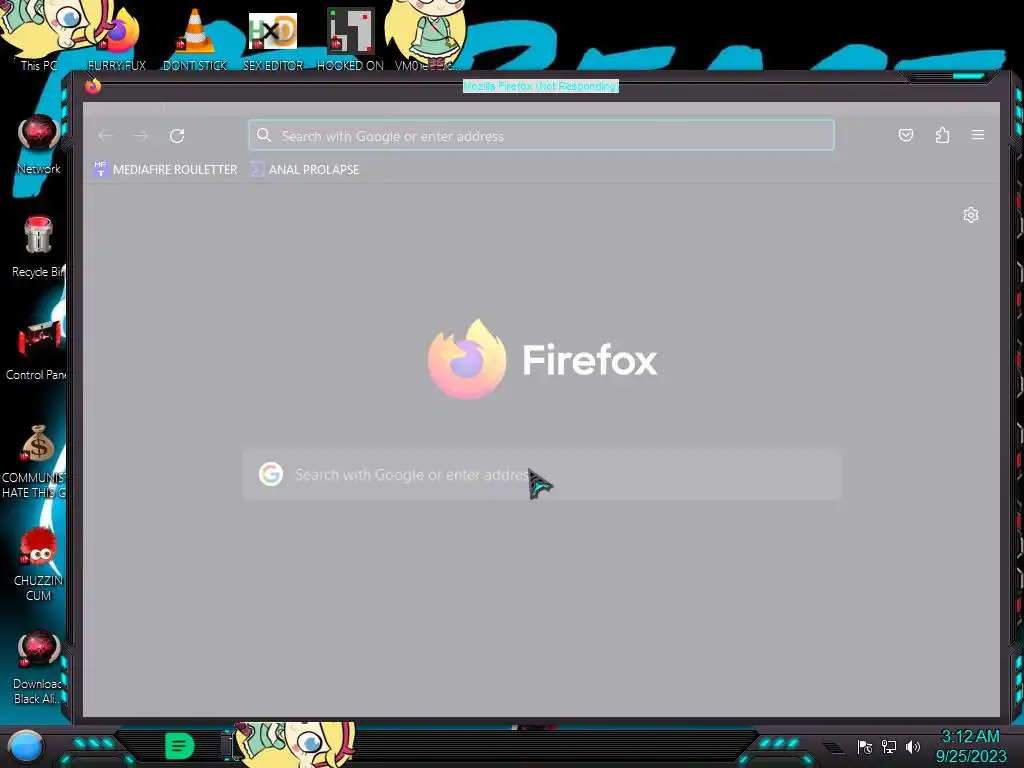Focus the top address bar field
Image resolution: width=1024 pixels, height=768 pixels.
[x=541, y=135]
